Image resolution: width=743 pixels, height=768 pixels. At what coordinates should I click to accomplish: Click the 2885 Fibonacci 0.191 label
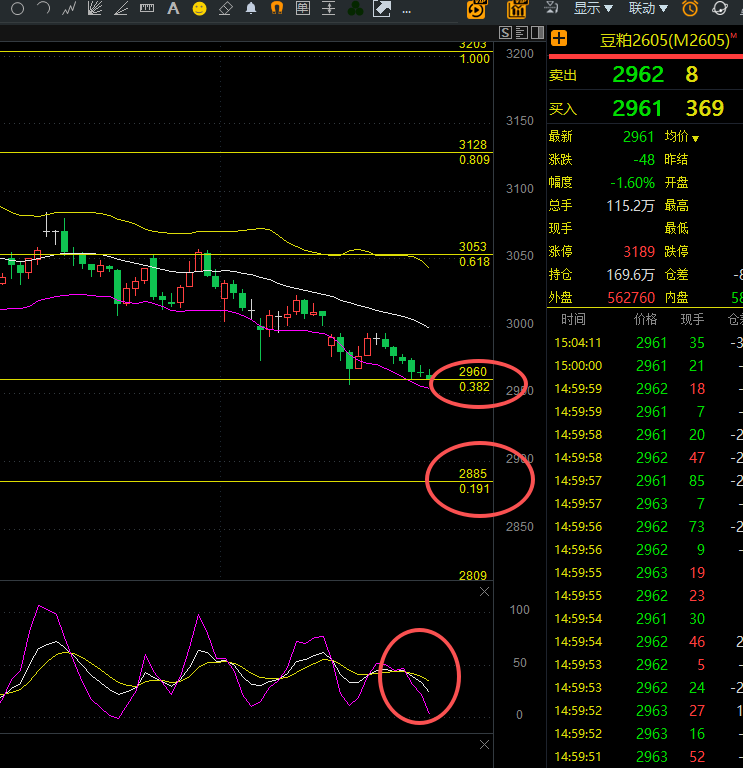click(474, 481)
